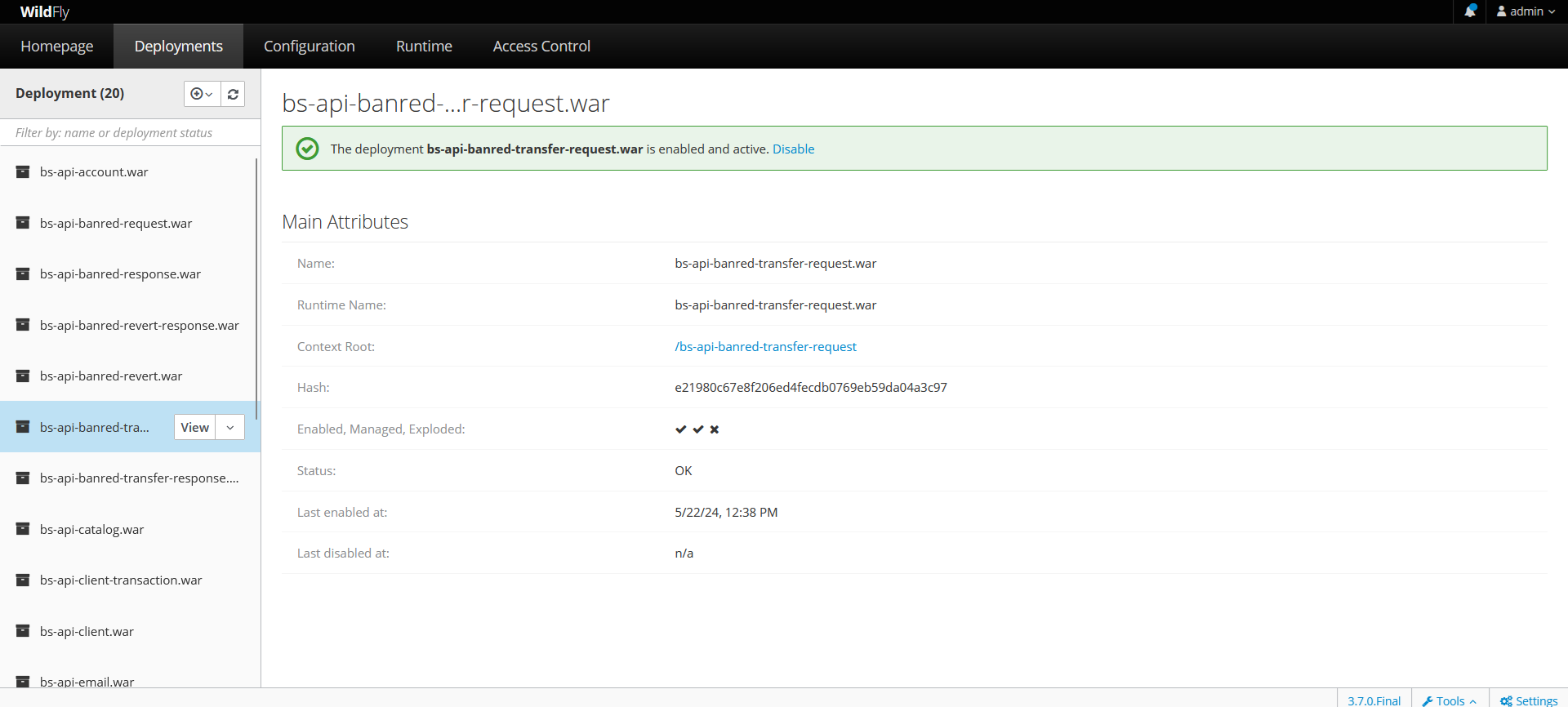Click the archive icon beside bs-api-banred-revert.war

pos(23,376)
